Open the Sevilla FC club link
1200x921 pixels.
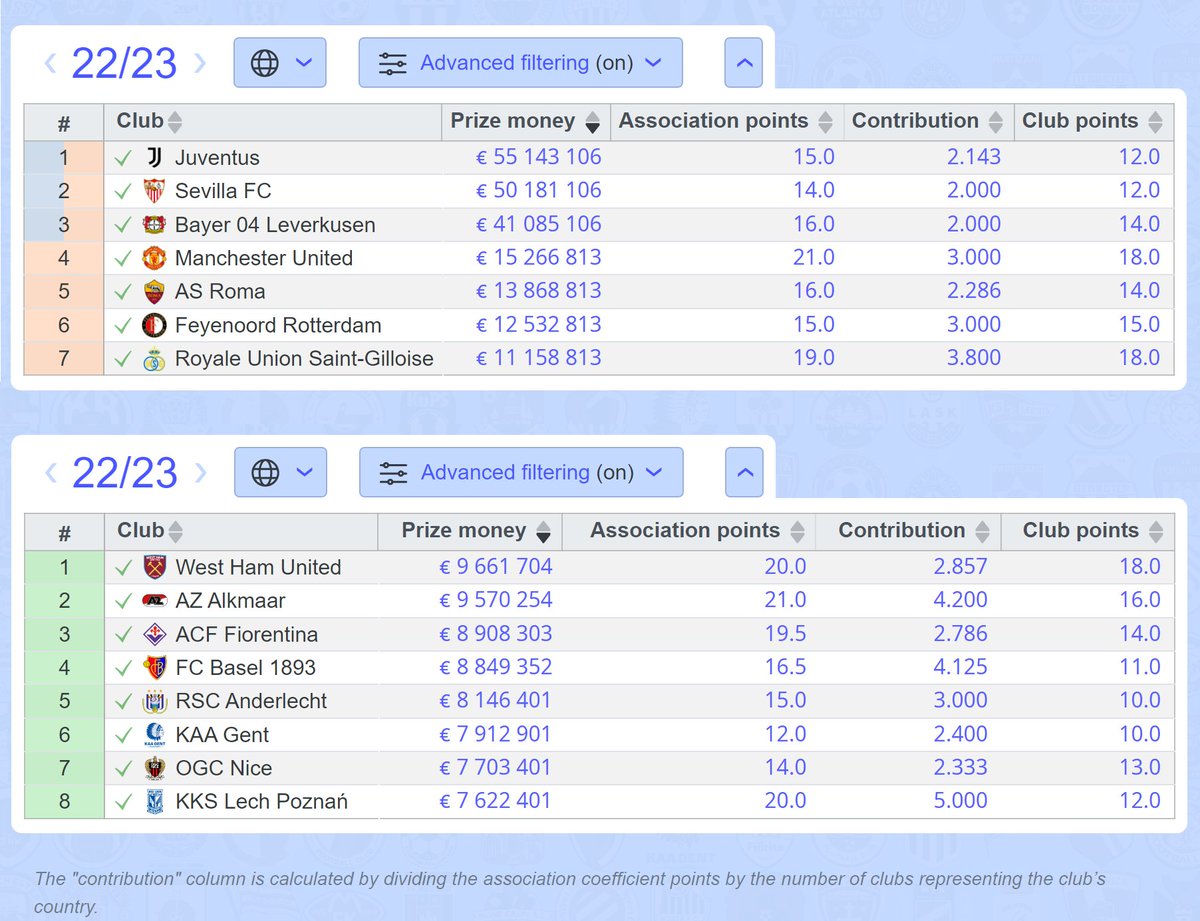(x=223, y=191)
